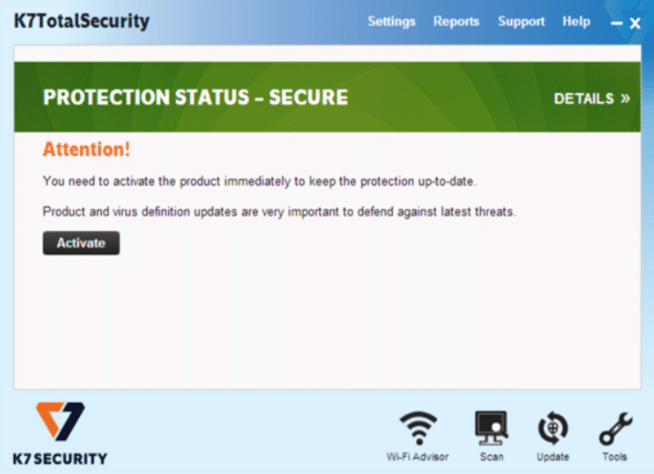Open the Wi-Fi Advisor icon

pos(418,428)
